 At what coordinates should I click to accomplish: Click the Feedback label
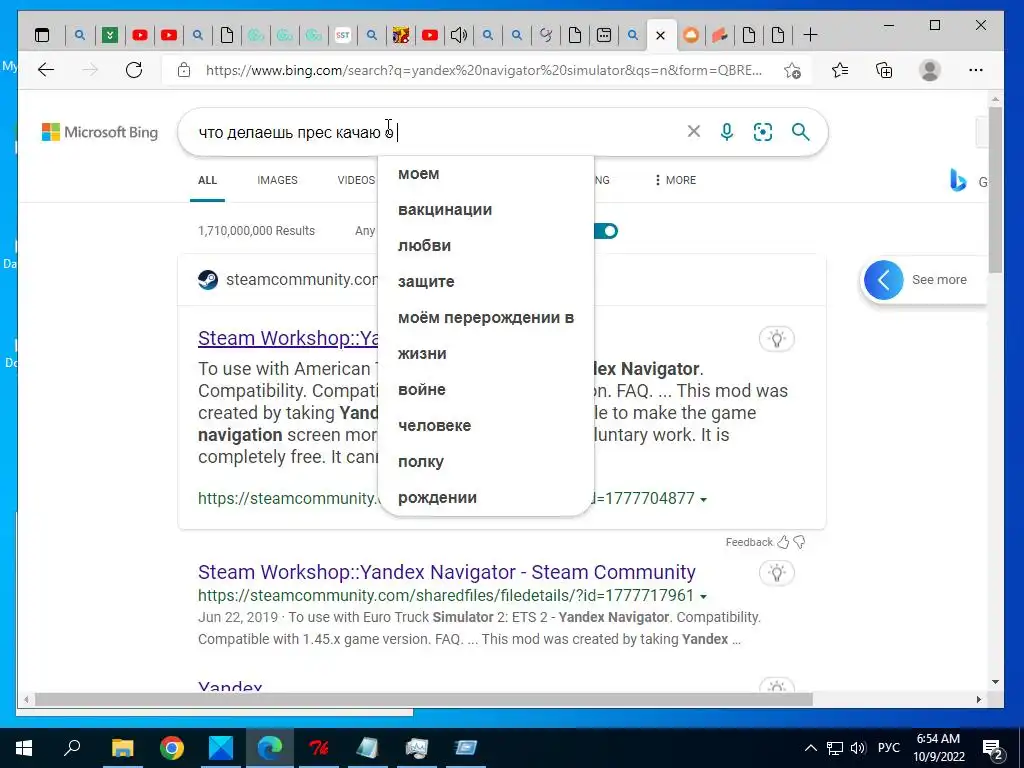(x=749, y=542)
